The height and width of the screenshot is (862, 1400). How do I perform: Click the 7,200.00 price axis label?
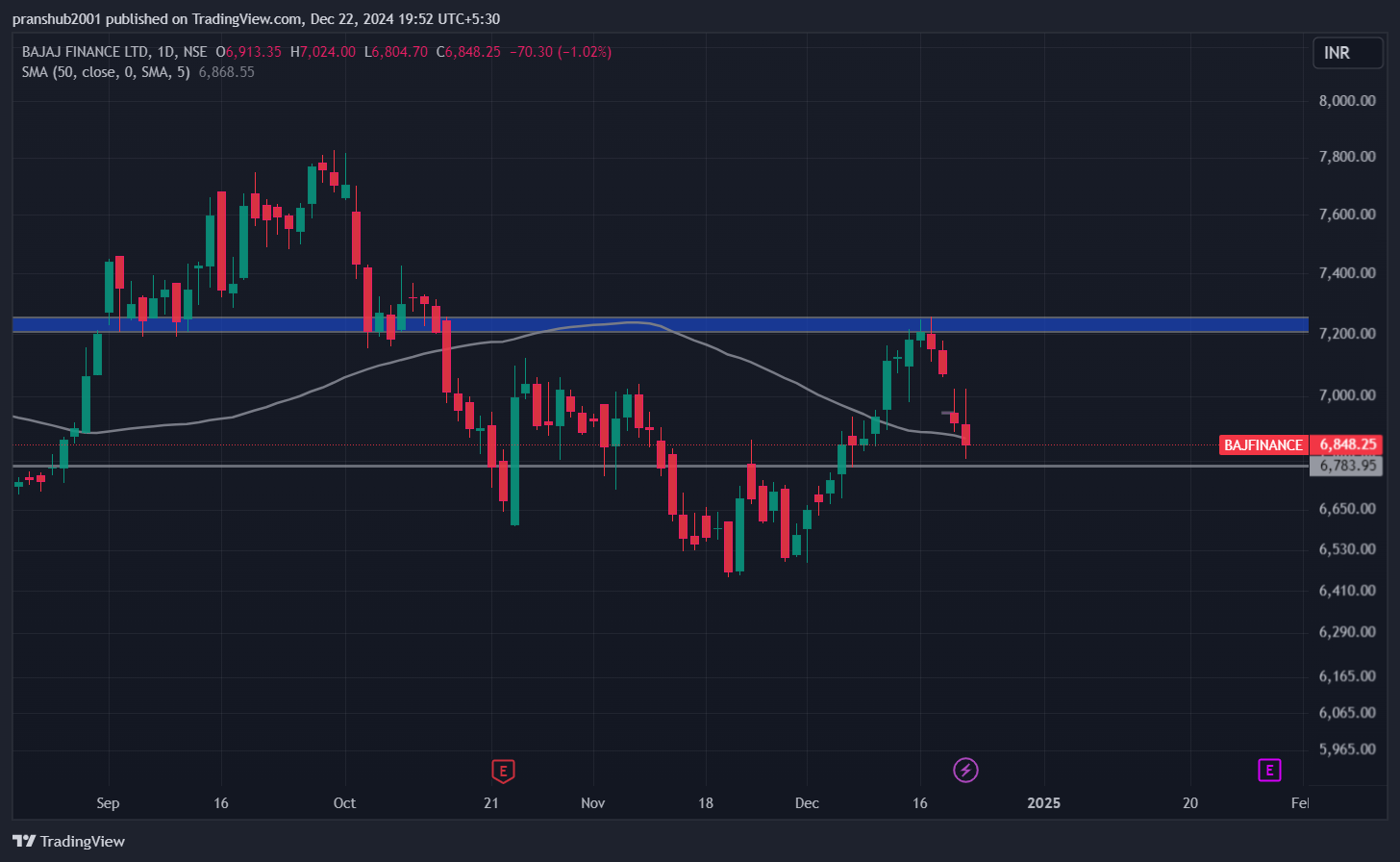point(1346,334)
